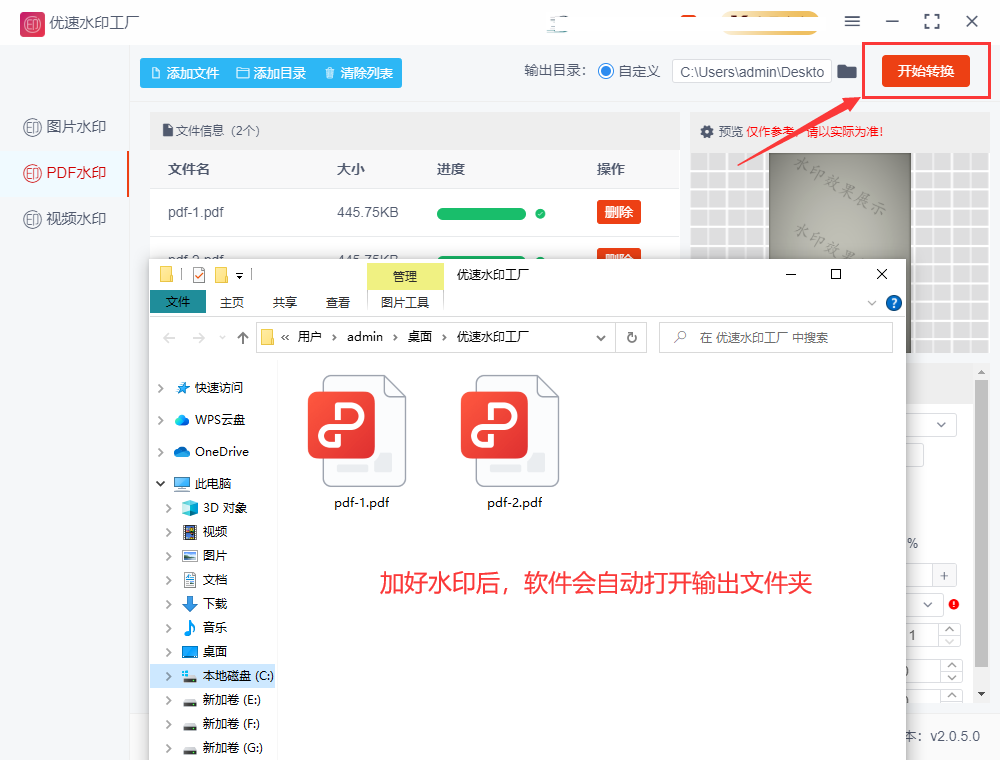Image resolution: width=1000 pixels, height=760 pixels.
Task: Go up one folder in Explorer
Action: [x=242, y=338]
